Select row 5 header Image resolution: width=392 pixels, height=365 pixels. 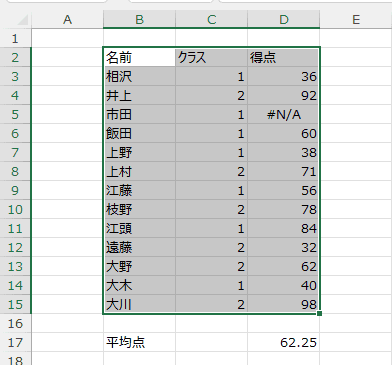(15, 115)
